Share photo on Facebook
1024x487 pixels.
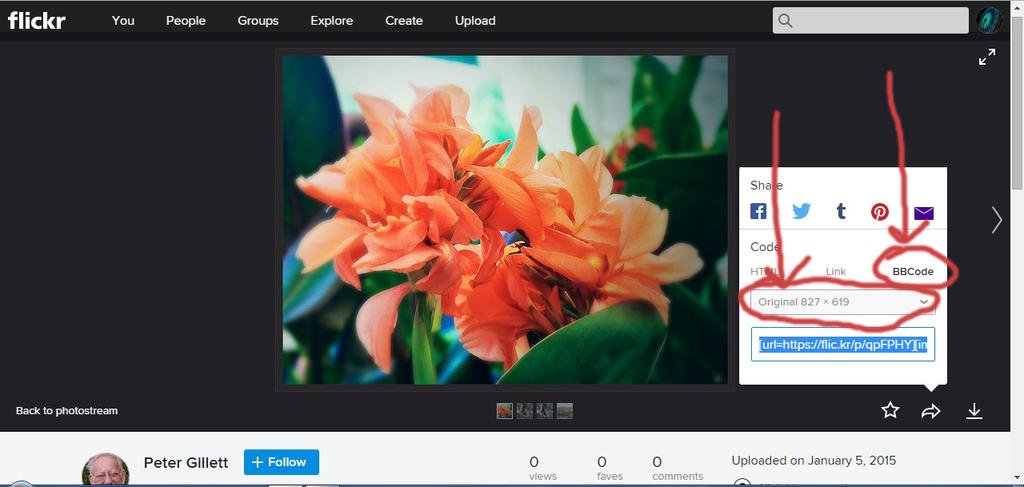[758, 212]
